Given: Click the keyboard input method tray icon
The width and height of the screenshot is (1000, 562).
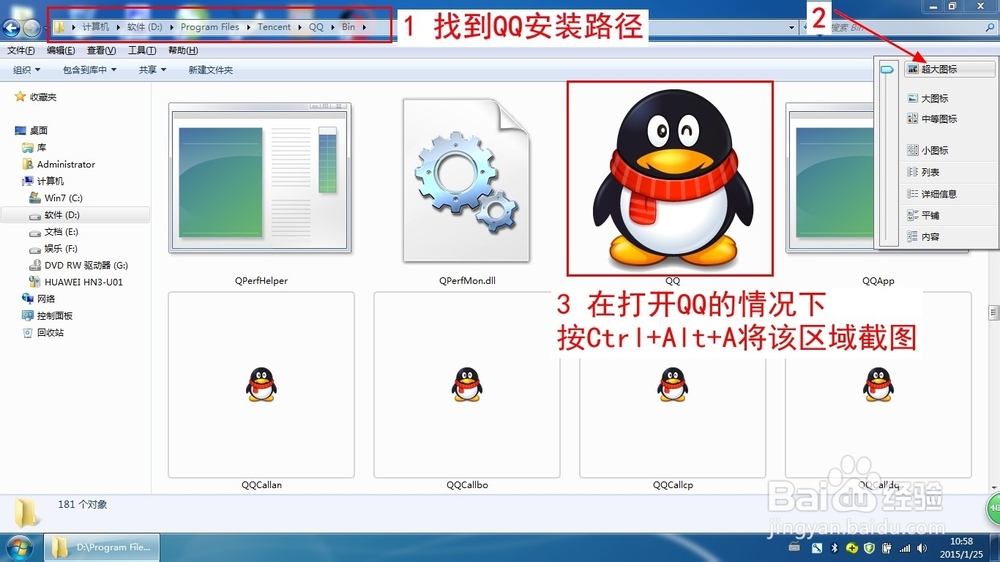Looking at the screenshot, I should (795, 547).
